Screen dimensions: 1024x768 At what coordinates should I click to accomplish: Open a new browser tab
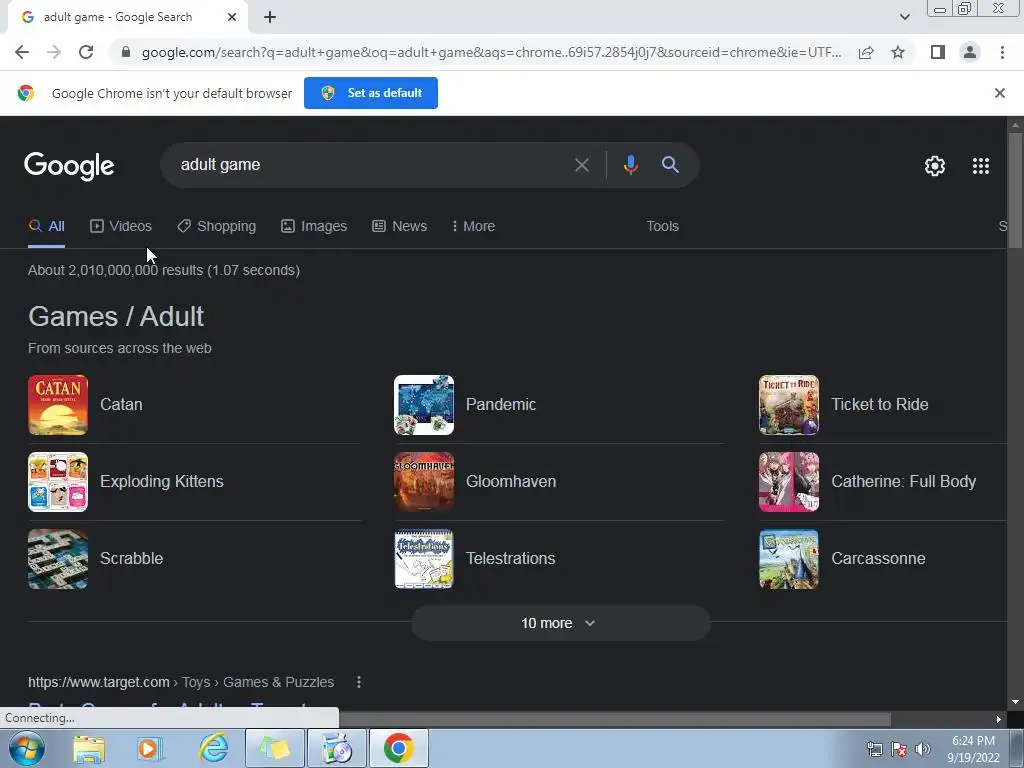point(270,18)
